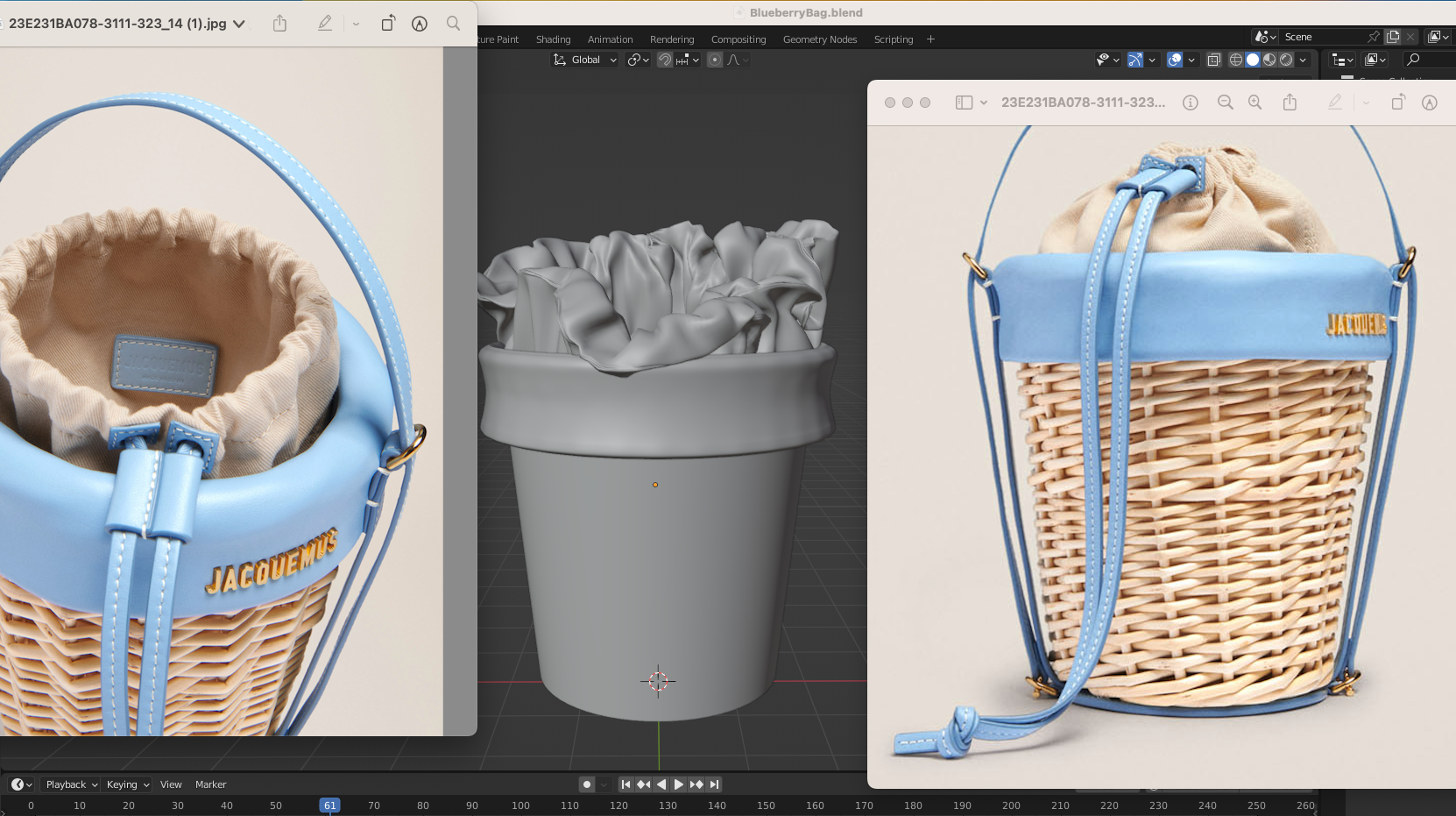Screen dimensions: 1456x816
Task: Open gizmo options dropdown arrow
Action: 1152,60
